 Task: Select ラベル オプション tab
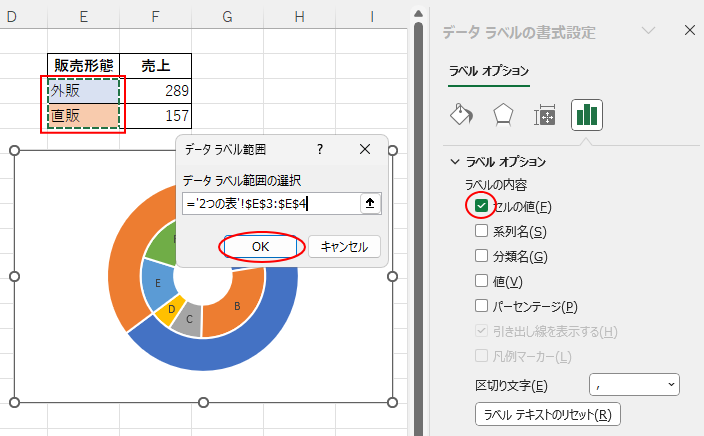[489, 71]
